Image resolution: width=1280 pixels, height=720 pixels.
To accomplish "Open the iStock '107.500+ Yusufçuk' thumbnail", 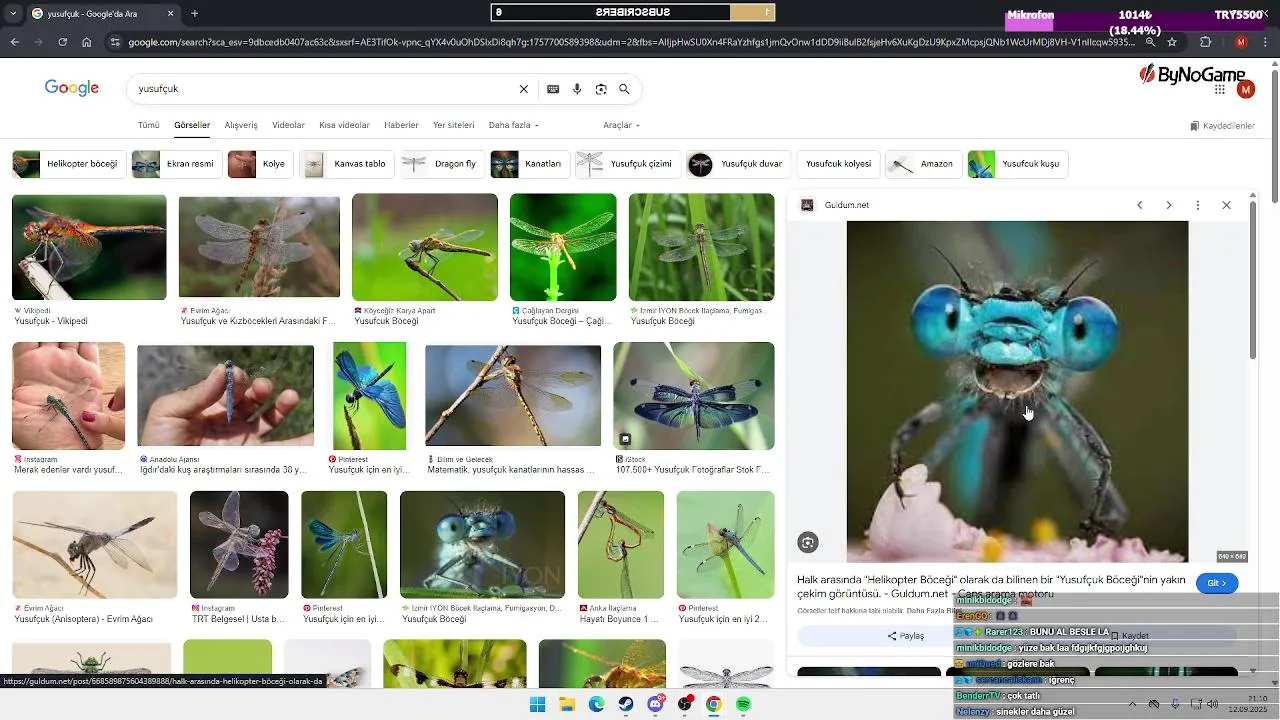I will coord(693,395).
